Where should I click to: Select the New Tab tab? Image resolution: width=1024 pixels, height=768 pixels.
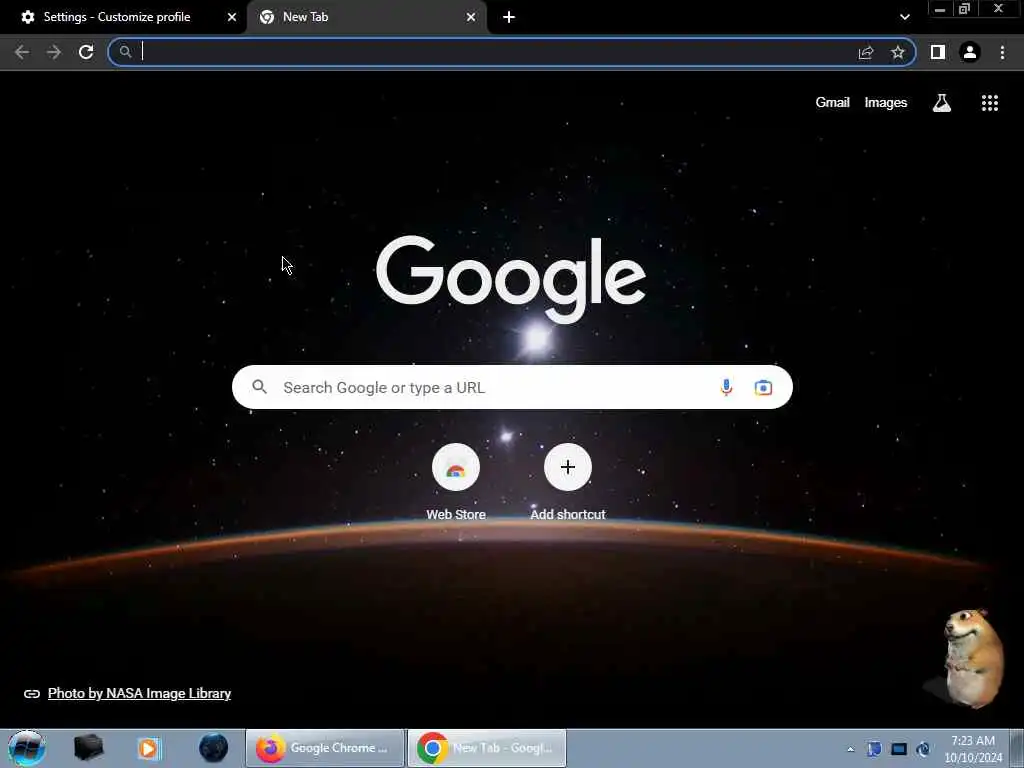pyautogui.click(x=366, y=17)
